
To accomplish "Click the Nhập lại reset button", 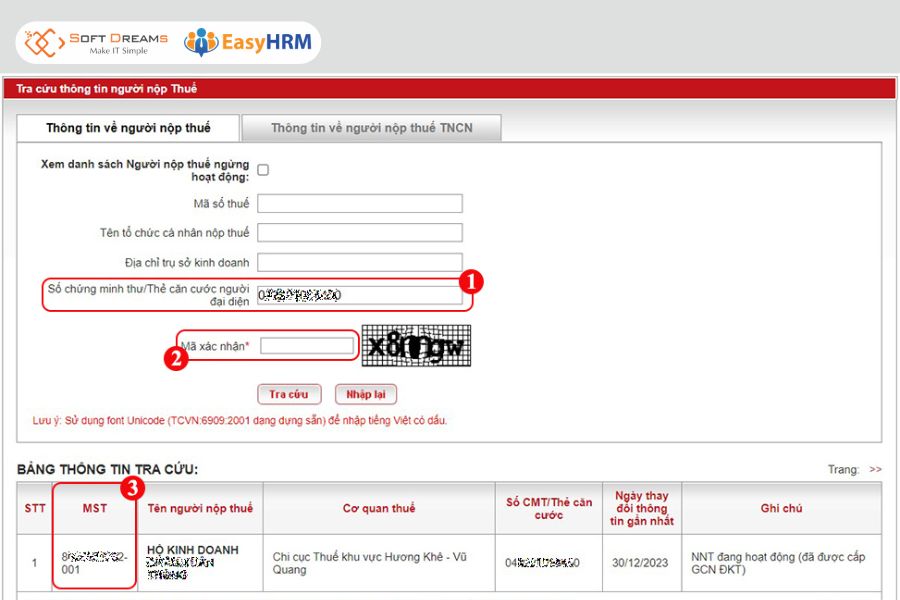I will [366, 394].
